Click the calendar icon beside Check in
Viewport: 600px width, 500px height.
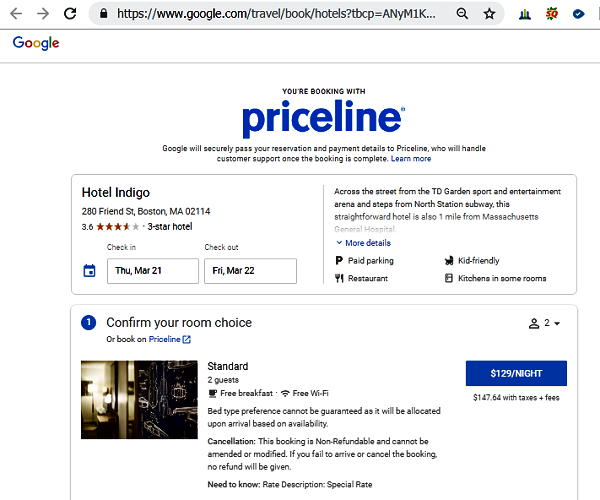(x=90, y=271)
